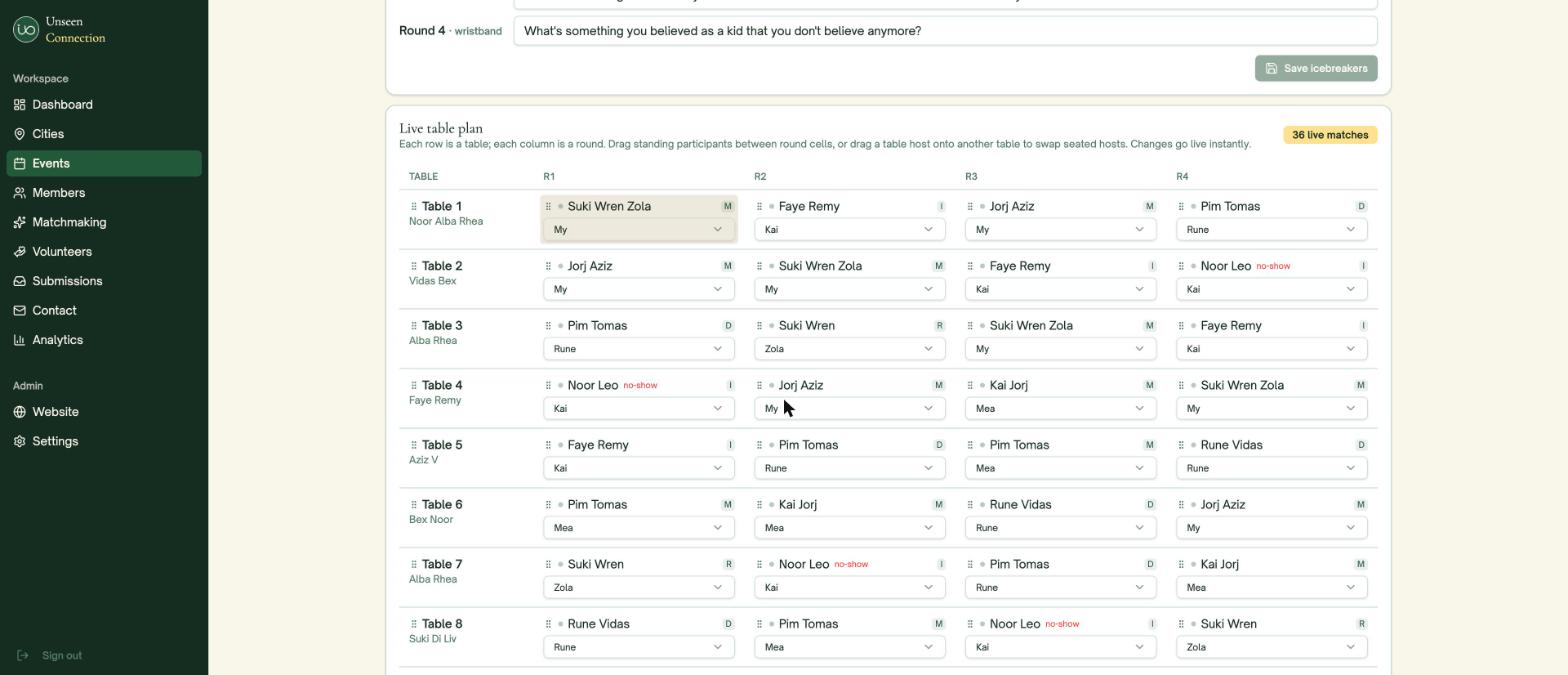Click grip handle of Table 1 R1 Suki Wren Zola
Image resolution: width=1568 pixels, height=675 pixels.
(548, 207)
